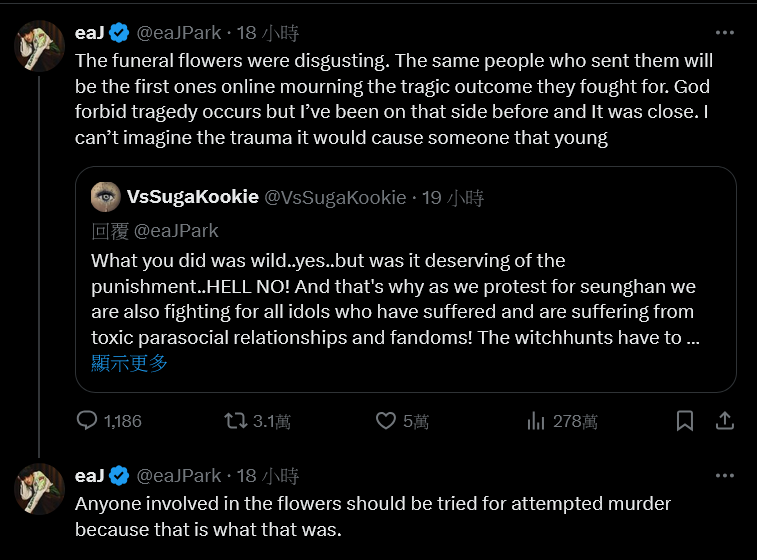This screenshot has height=560, width=757.
Task: Open the VsSugaKookie display name link
Action: (x=193, y=197)
